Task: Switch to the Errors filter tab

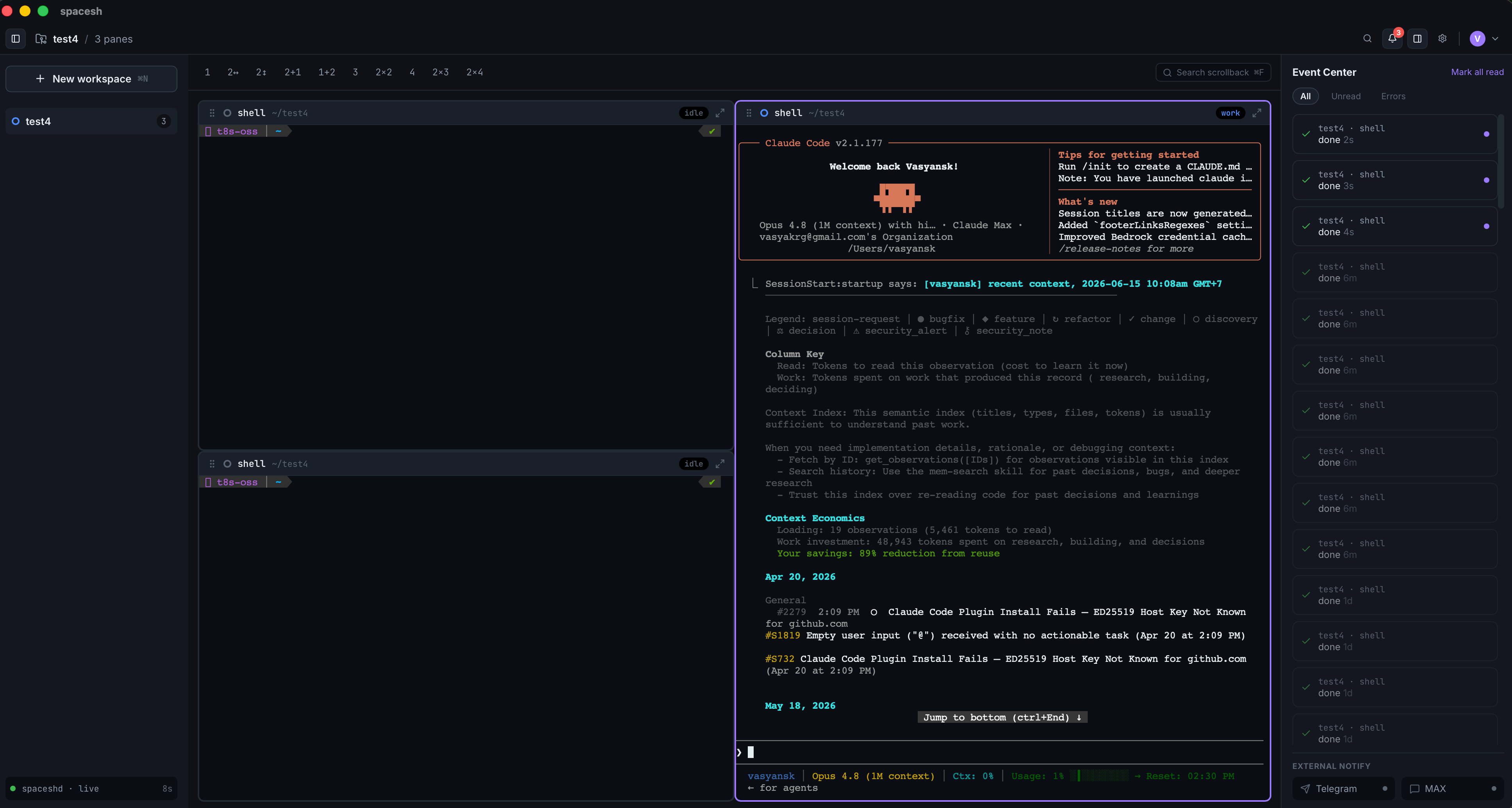Action: 1393,96
